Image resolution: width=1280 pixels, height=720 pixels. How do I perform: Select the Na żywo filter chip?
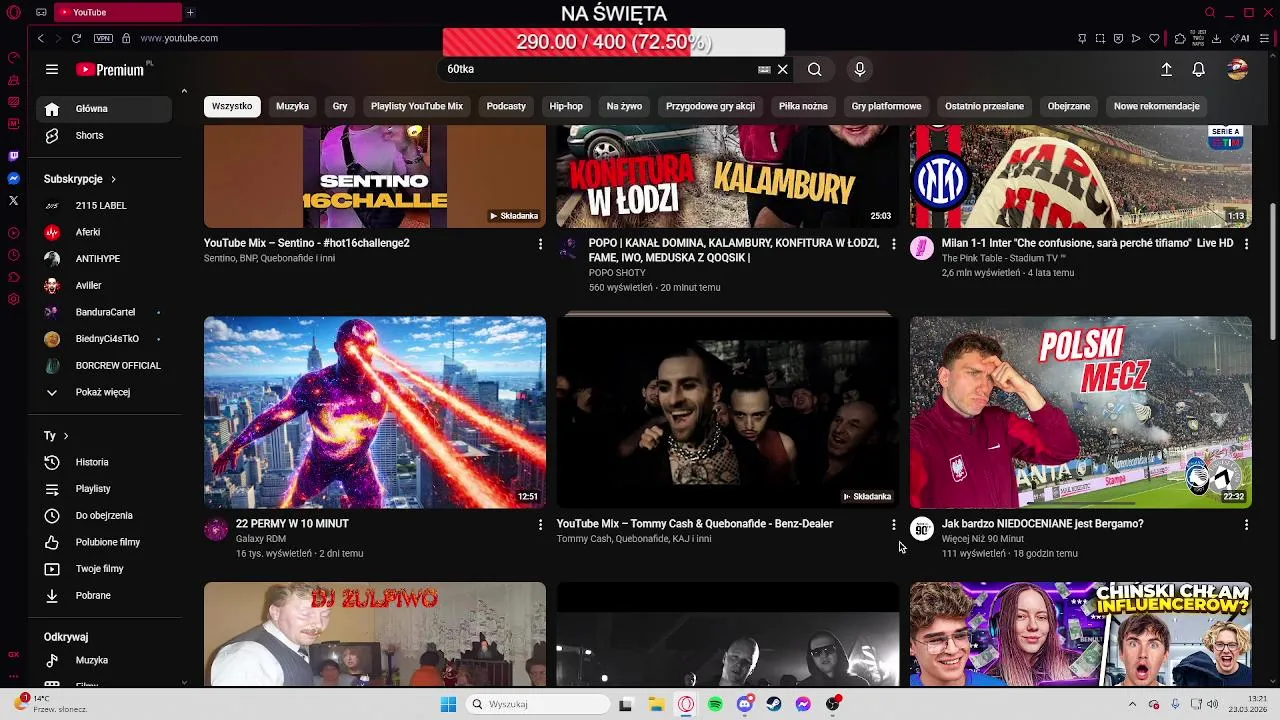pos(624,106)
